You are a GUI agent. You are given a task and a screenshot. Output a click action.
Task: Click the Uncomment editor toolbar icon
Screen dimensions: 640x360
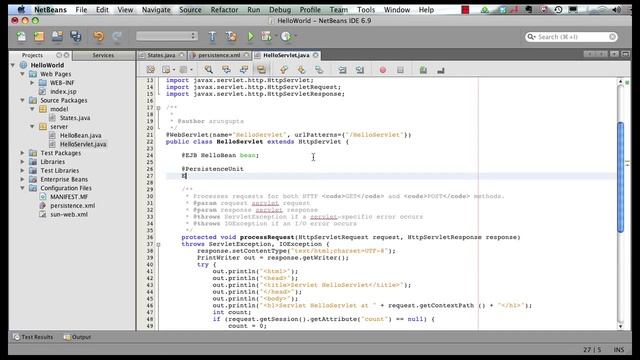click(440, 70)
